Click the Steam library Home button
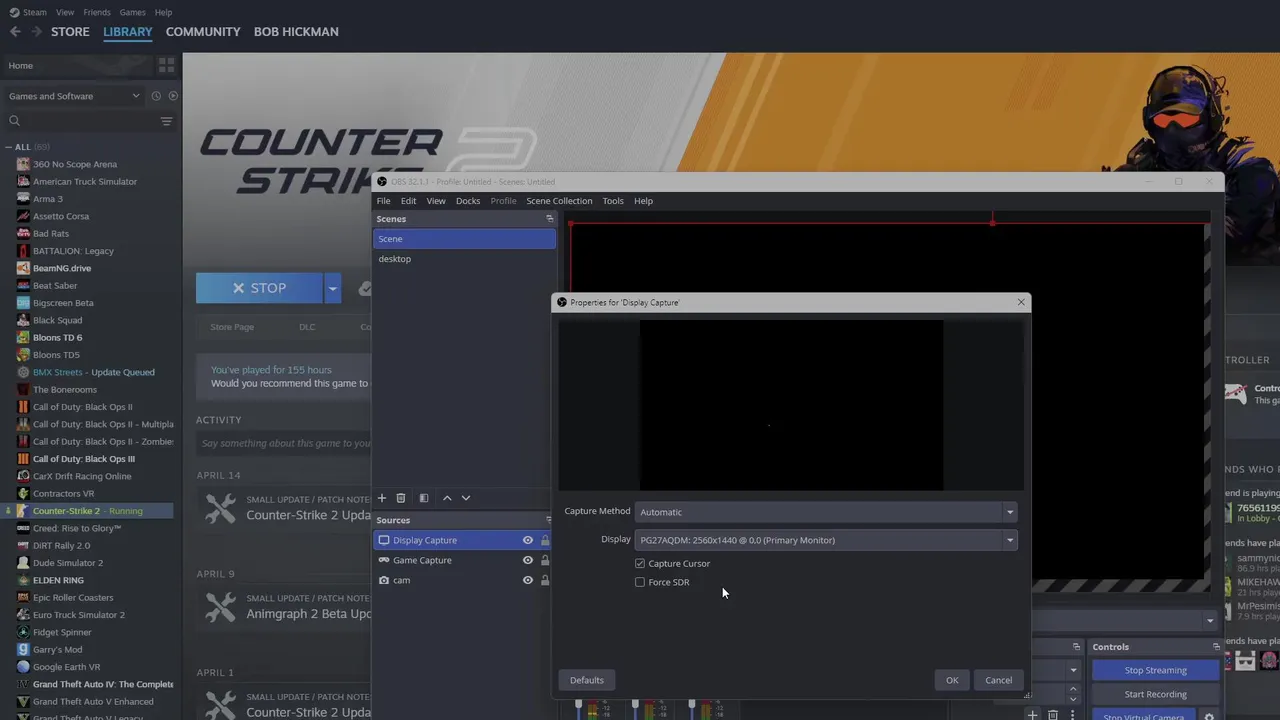Image resolution: width=1280 pixels, height=720 pixels. (76, 66)
